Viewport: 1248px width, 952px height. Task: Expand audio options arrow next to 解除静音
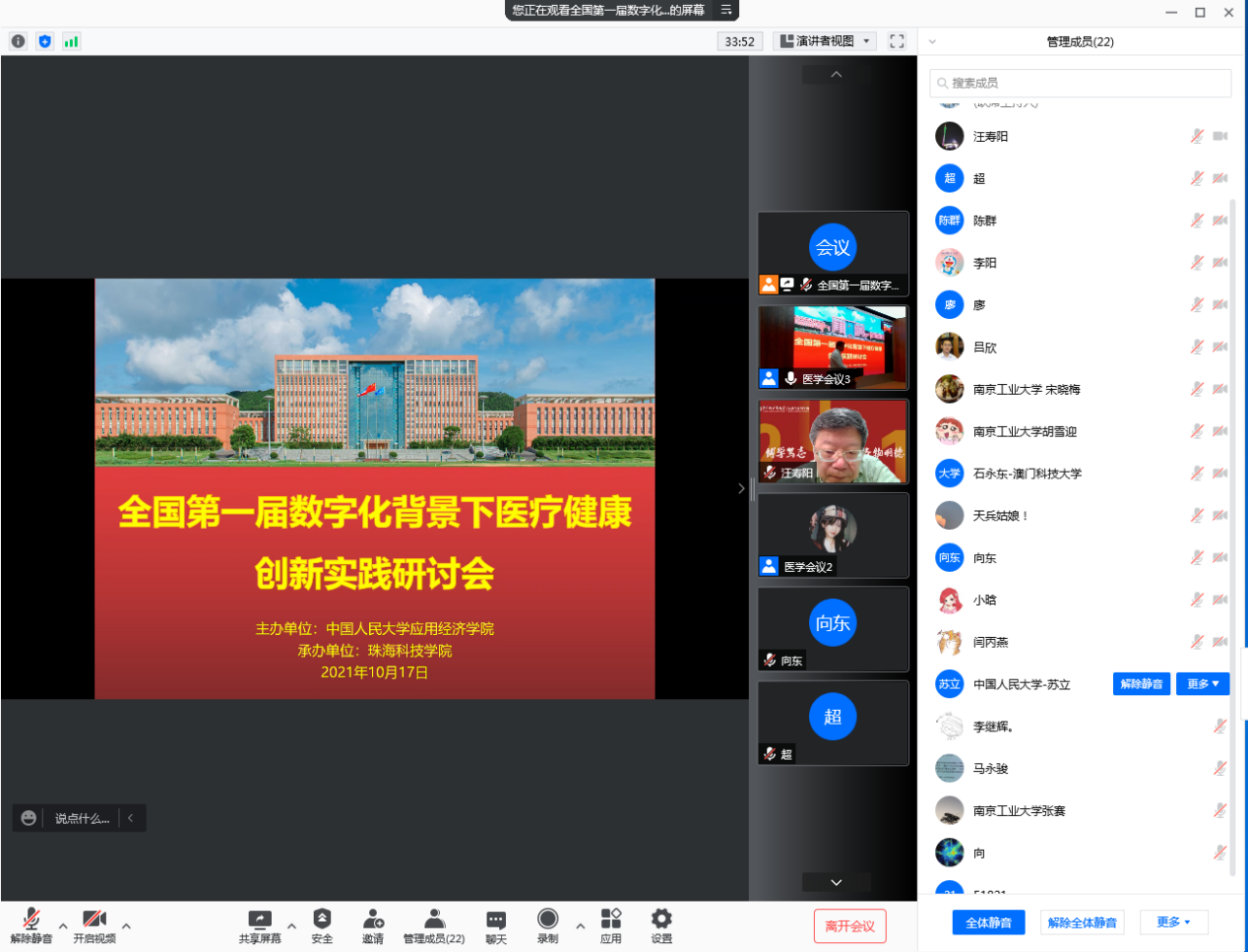tap(63, 925)
